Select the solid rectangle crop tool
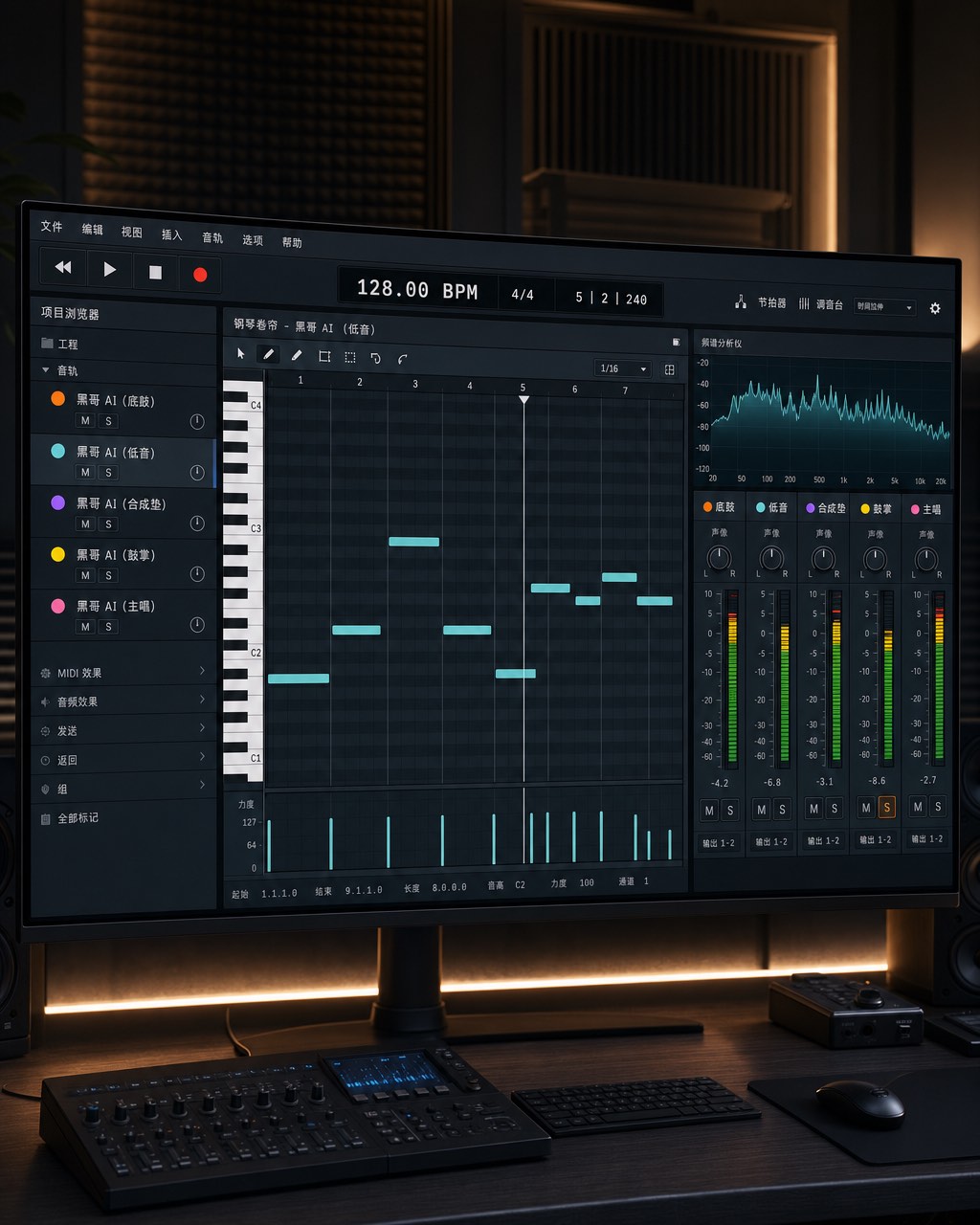980x1225 pixels. click(x=324, y=356)
